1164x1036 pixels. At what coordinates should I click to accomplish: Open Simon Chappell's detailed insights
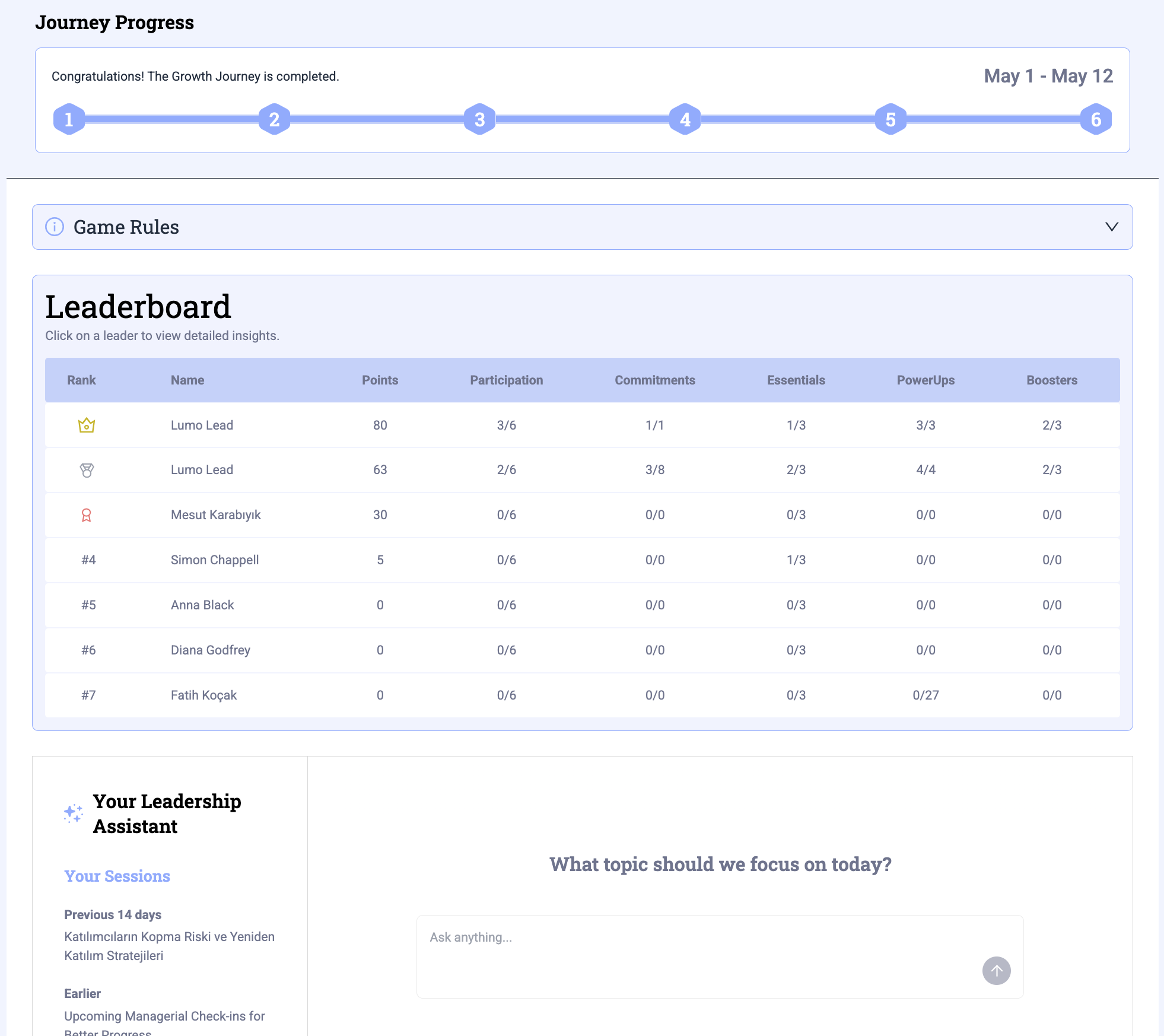click(215, 560)
